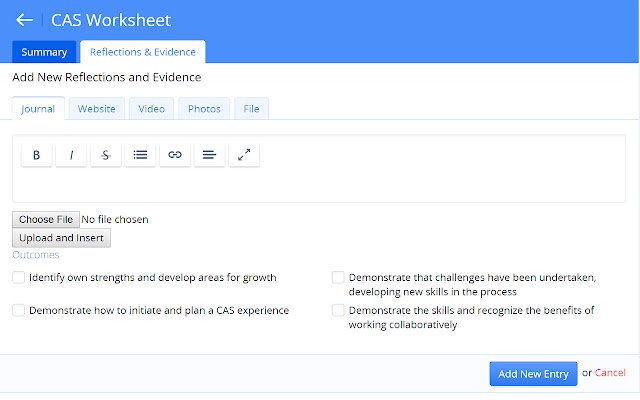Screen dimensions: 640x400
Task: Check Demonstrate skills of working collaboratively
Action: coord(338,310)
